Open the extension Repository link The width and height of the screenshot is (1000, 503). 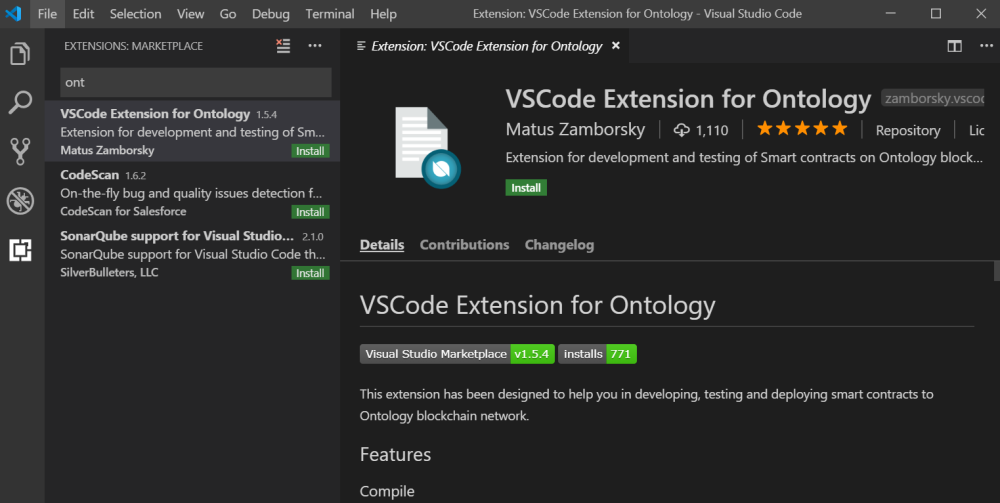pos(907,130)
